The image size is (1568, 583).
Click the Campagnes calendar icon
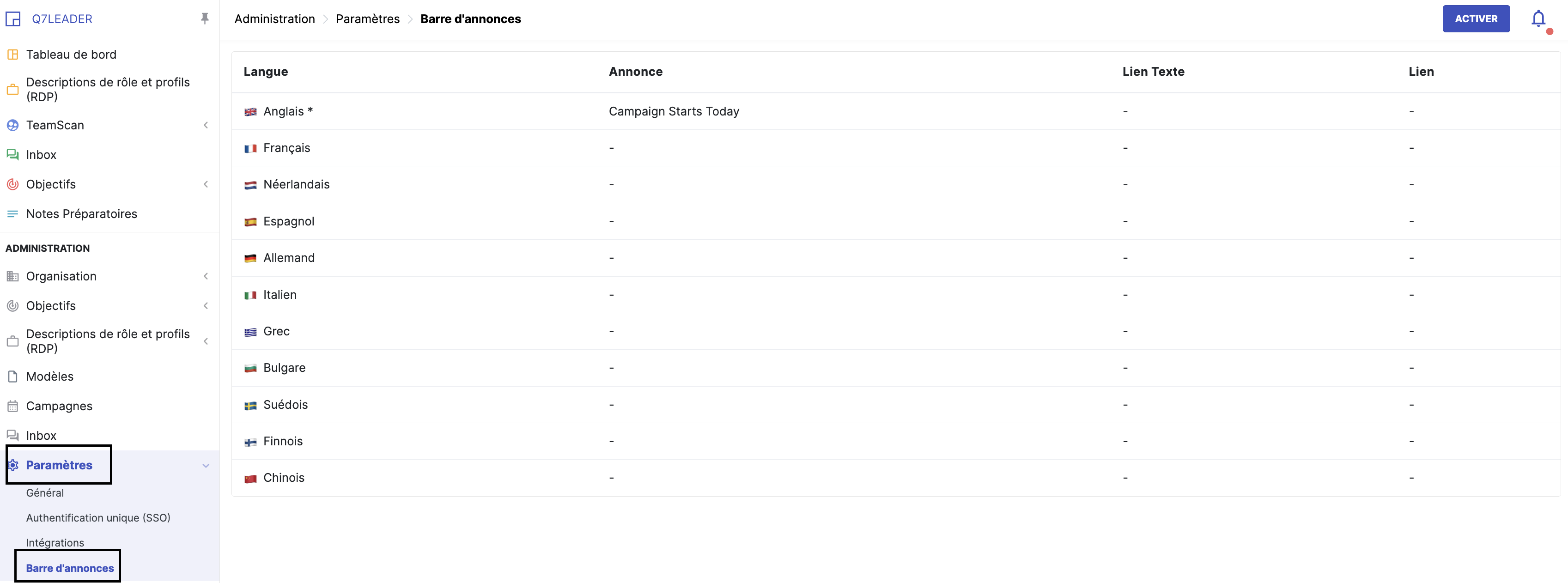[x=12, y=407]
